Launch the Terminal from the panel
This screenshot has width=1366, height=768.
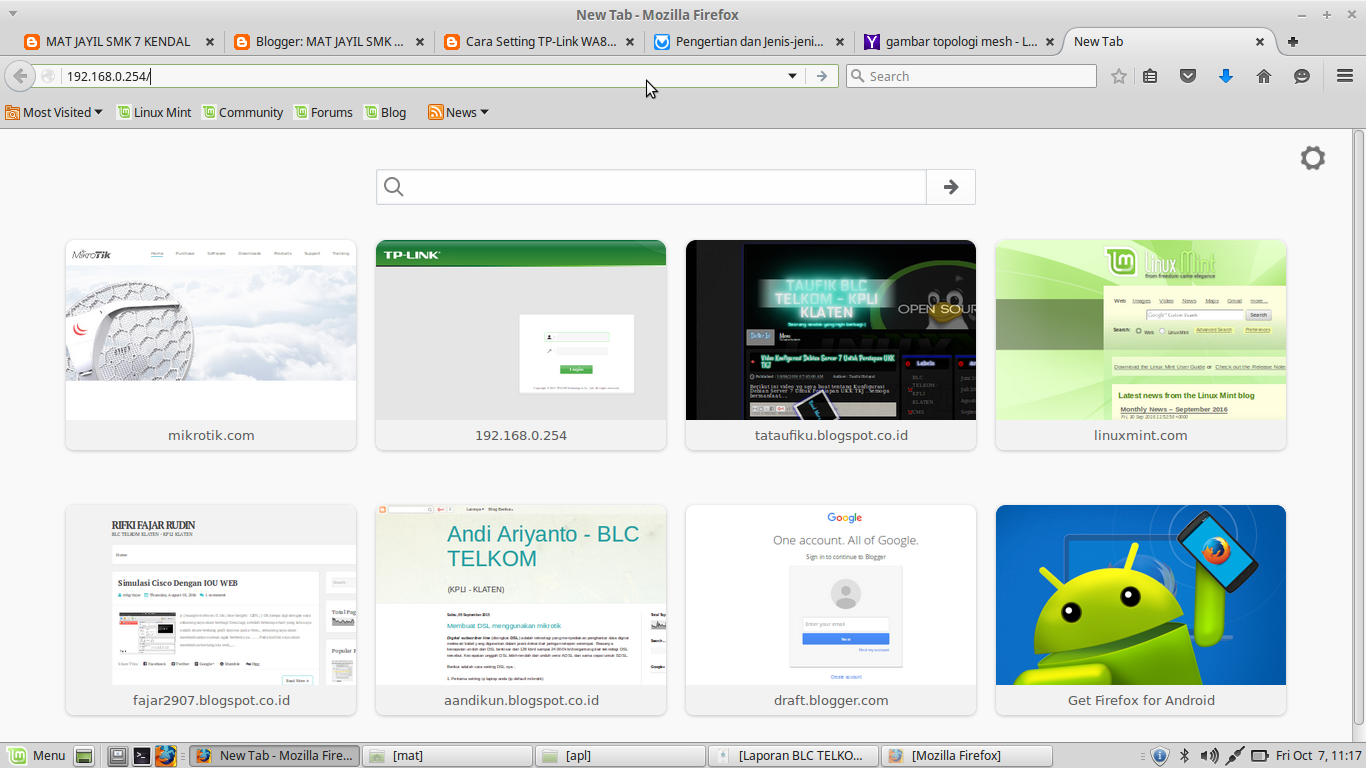142,756
